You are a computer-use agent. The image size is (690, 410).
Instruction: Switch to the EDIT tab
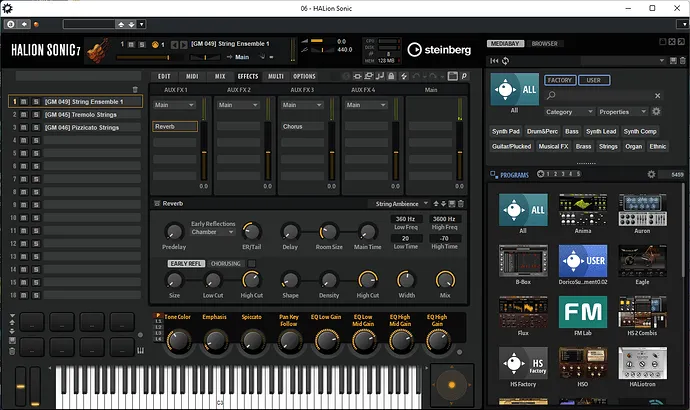pyautogui.click(x=164, y=76)
